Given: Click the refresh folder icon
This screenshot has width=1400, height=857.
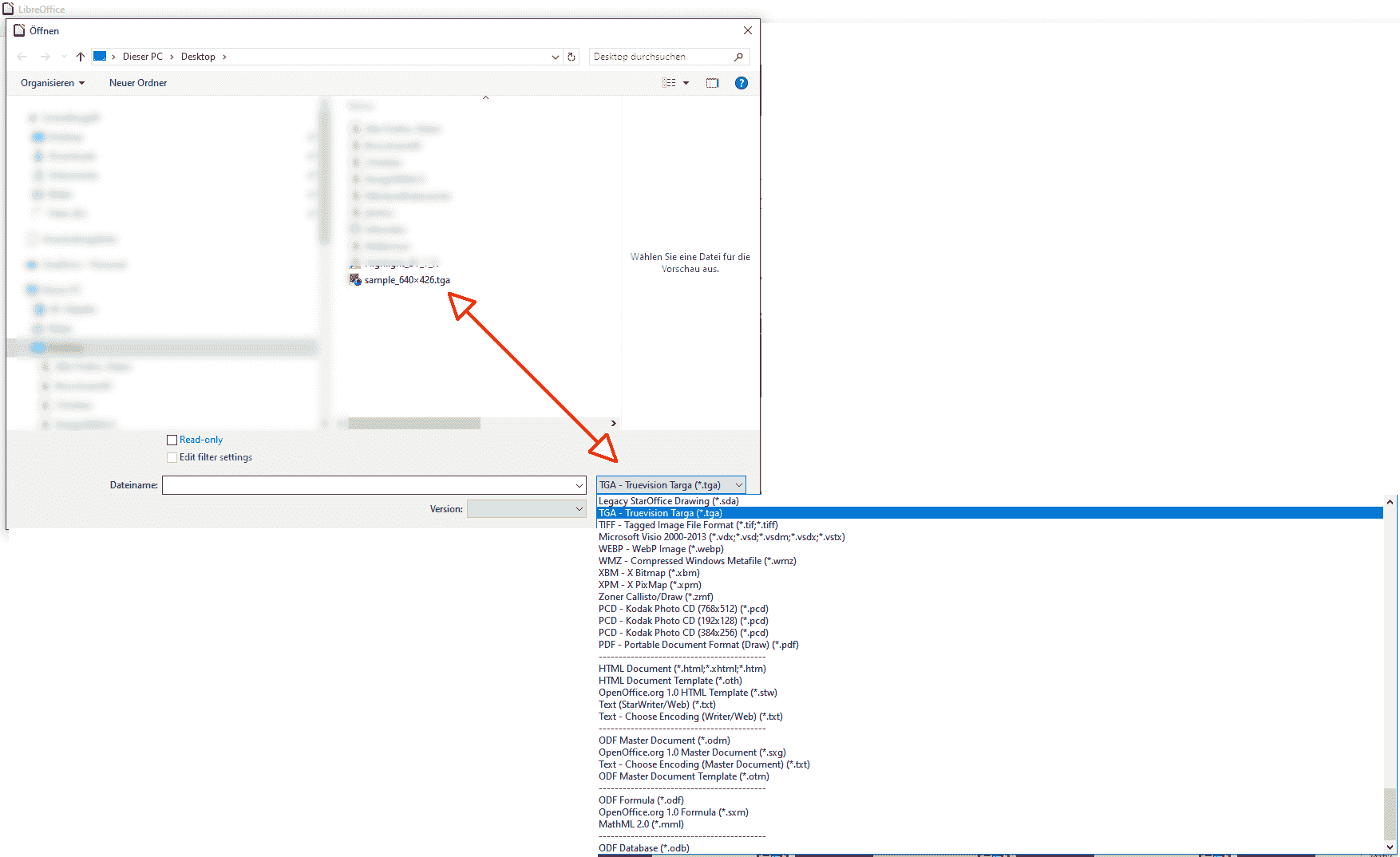Looking at the screenshot, I should click(x=571, y=57).
